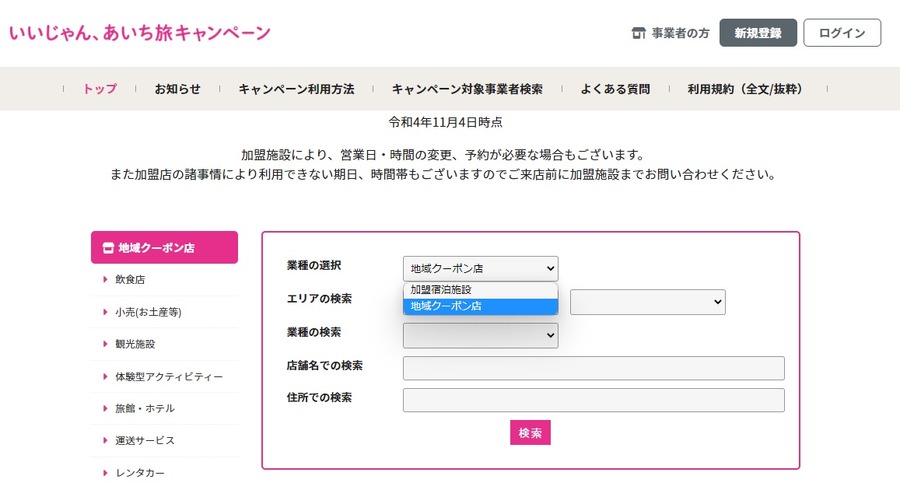Open よくある質問 in the navigation
The width and height of the screenshot is (900, 483).
pos(615,89)
